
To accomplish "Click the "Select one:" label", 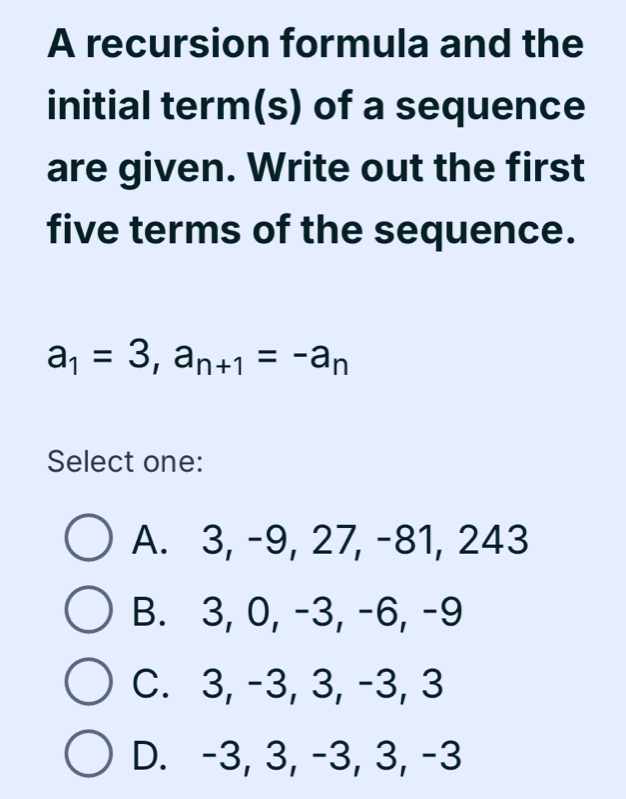I will [x=125, y=463].
